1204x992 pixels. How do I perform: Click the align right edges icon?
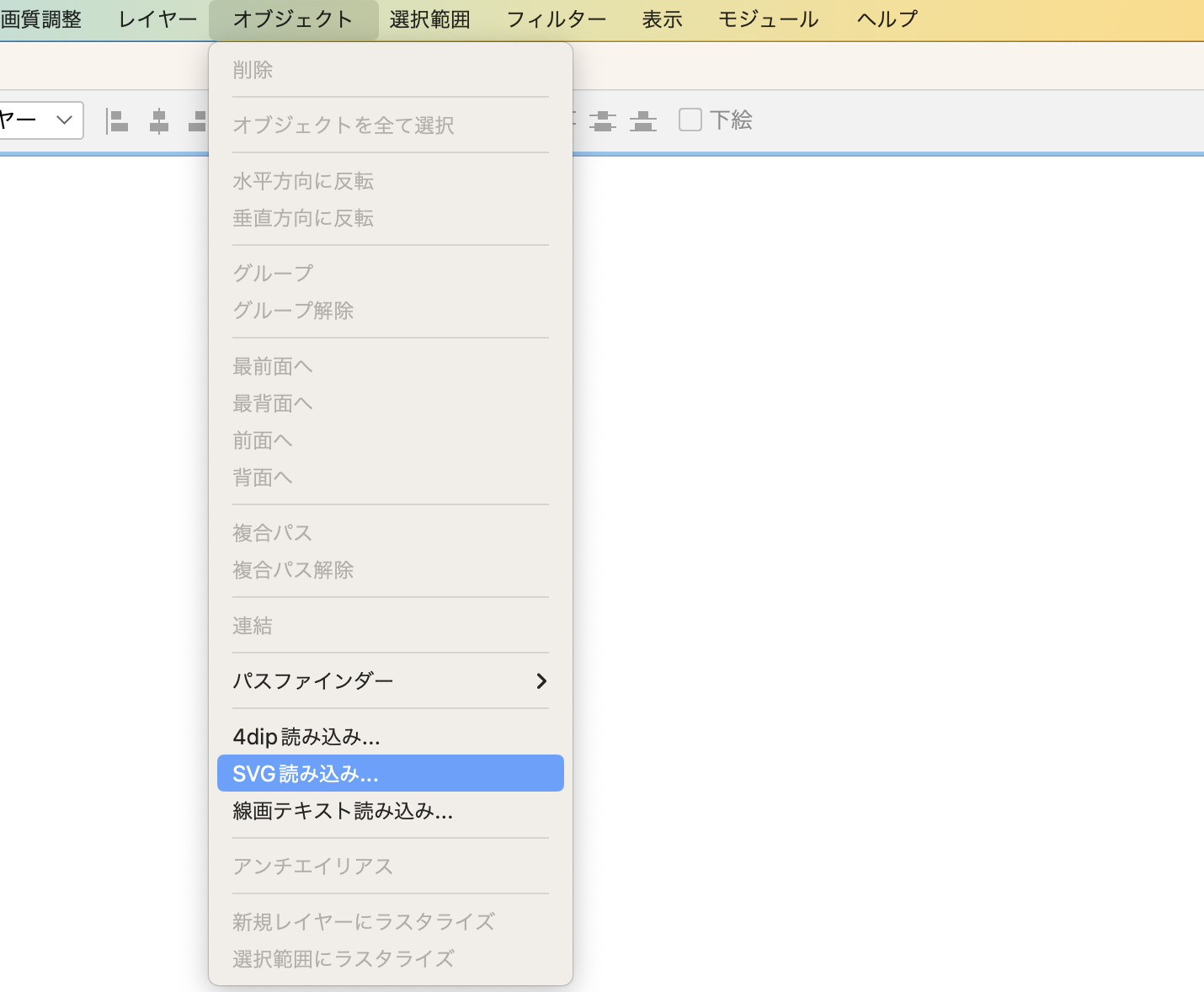point(198,121)
